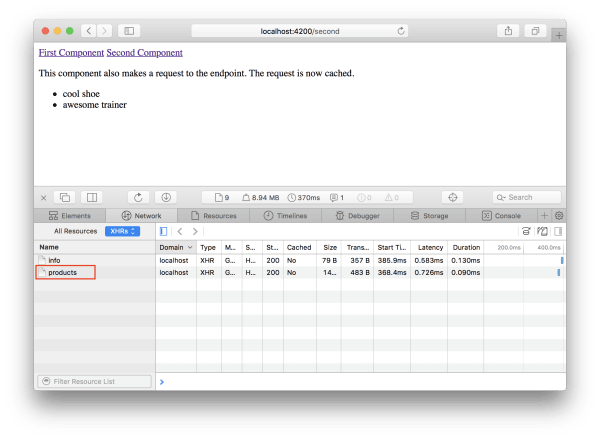
Task: Close the Web Inspector panel
Action: point(43,198)
